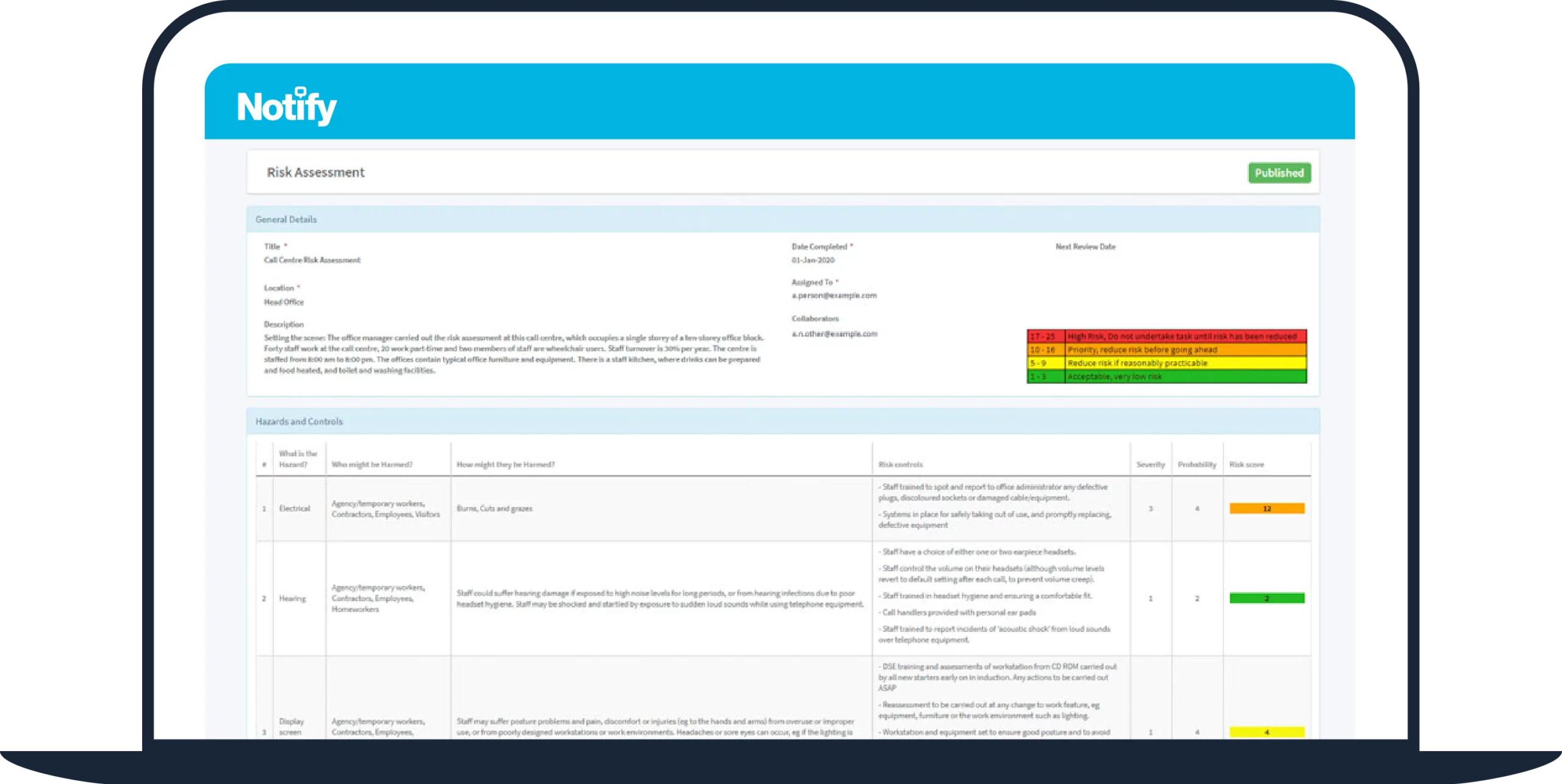Screen dimensions: 1562x784
Task: Click the Probability column header
Action: tap(1197, 464)
